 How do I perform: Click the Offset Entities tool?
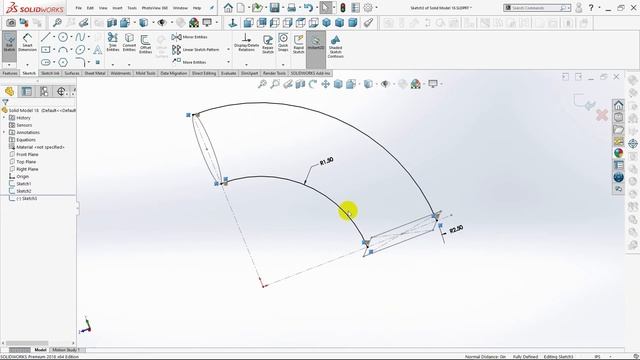[145, 44]
